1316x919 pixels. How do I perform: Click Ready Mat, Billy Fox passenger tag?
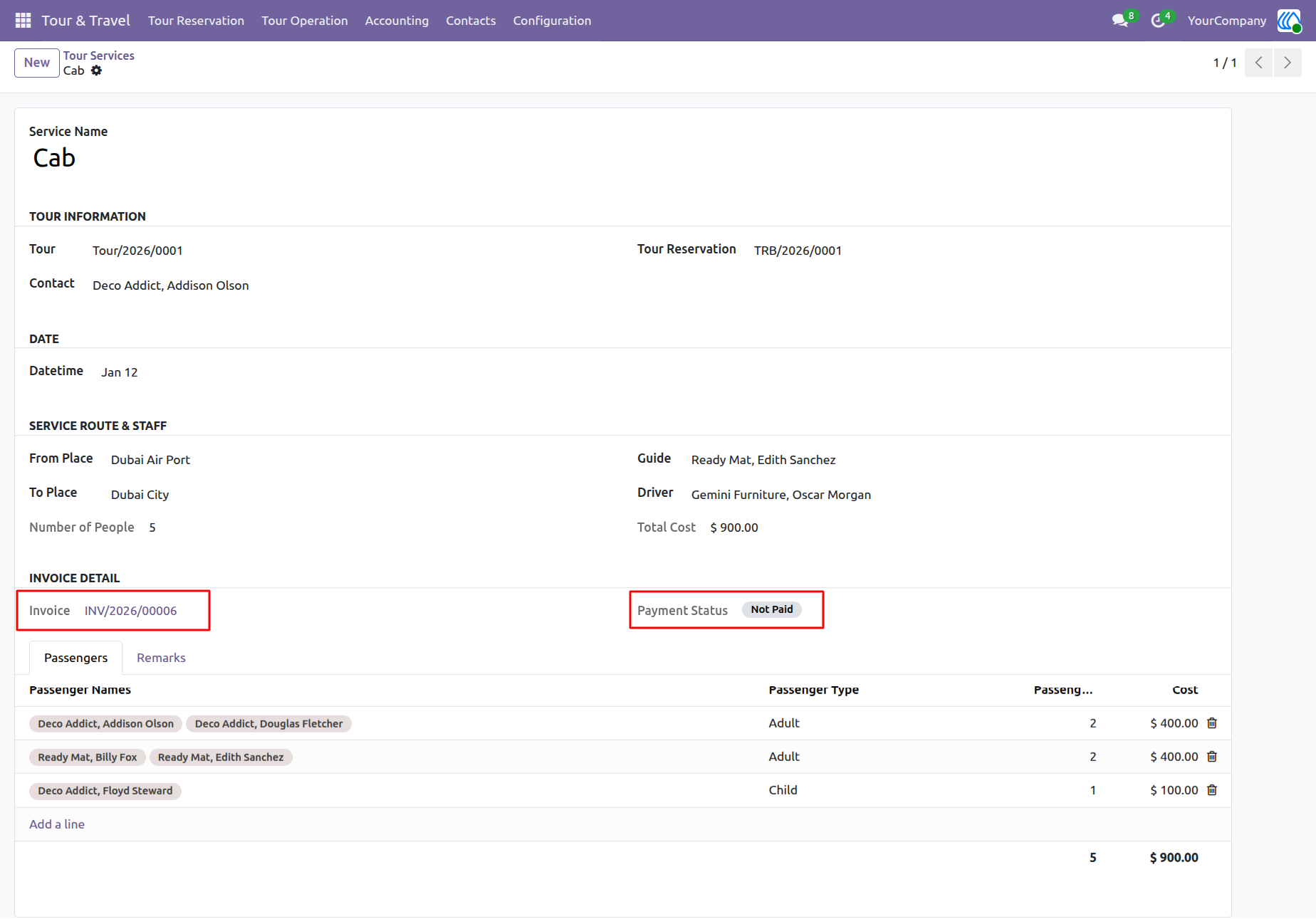(88, 757)
